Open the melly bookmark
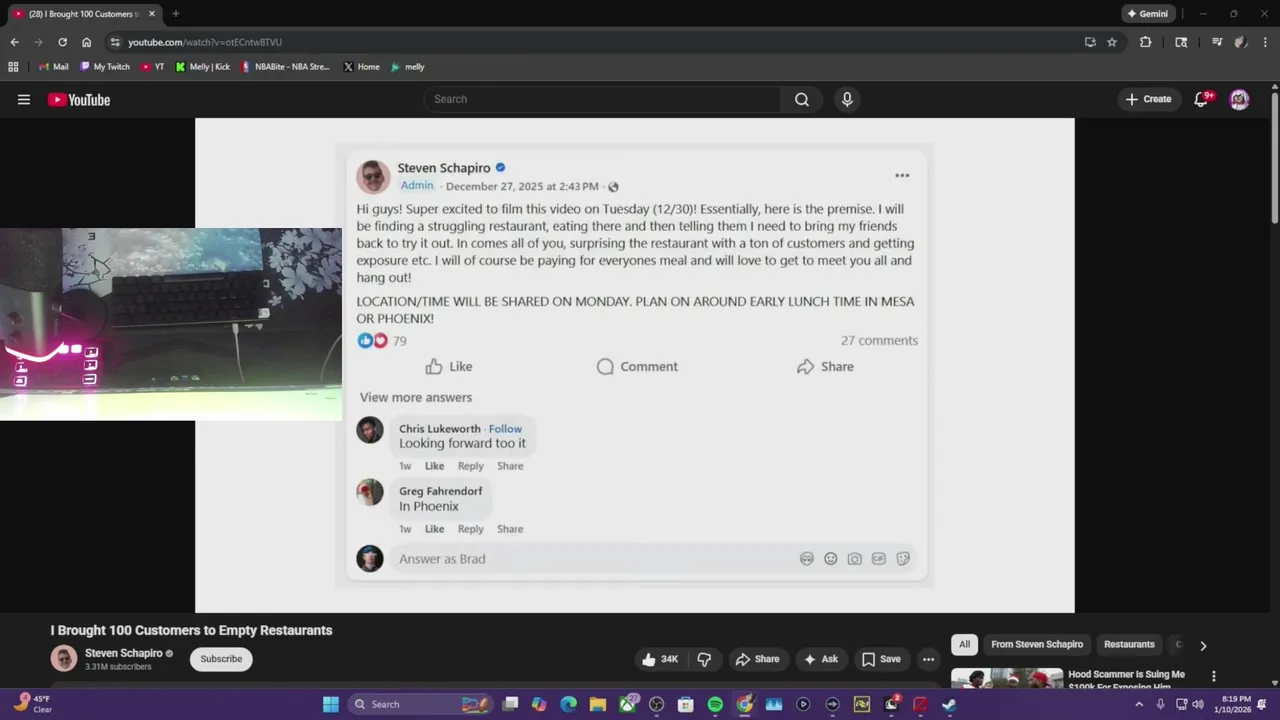 click(407, 67)
